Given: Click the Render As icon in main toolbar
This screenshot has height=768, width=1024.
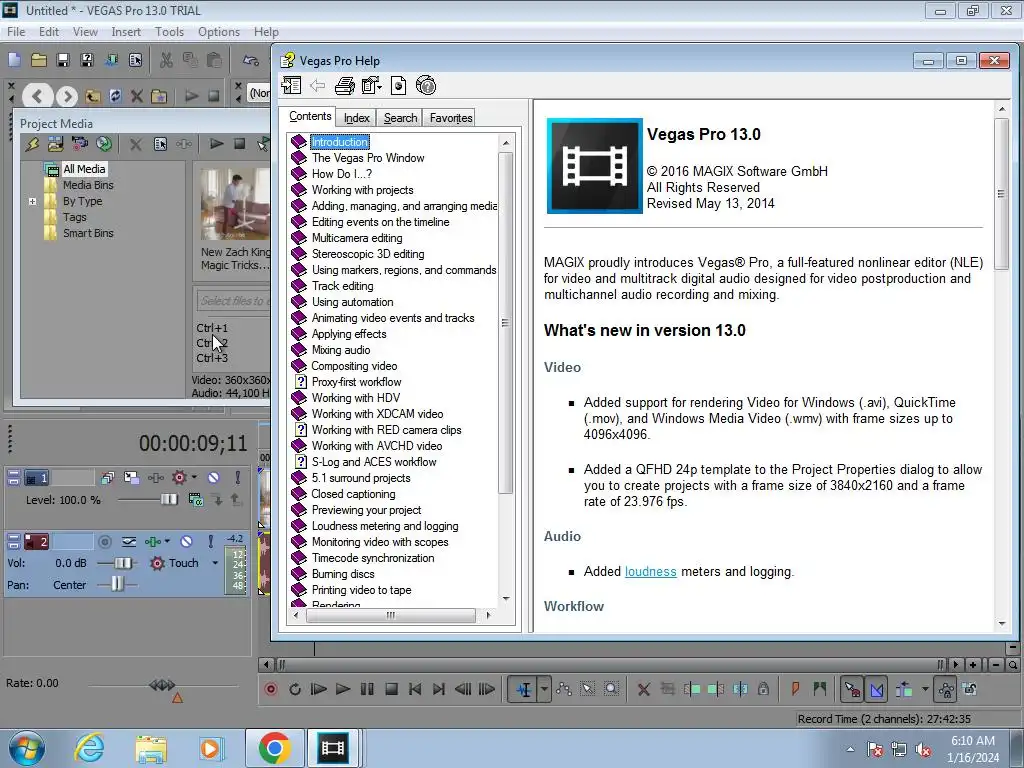Looking at the screenshot, I should coord(112,61).
